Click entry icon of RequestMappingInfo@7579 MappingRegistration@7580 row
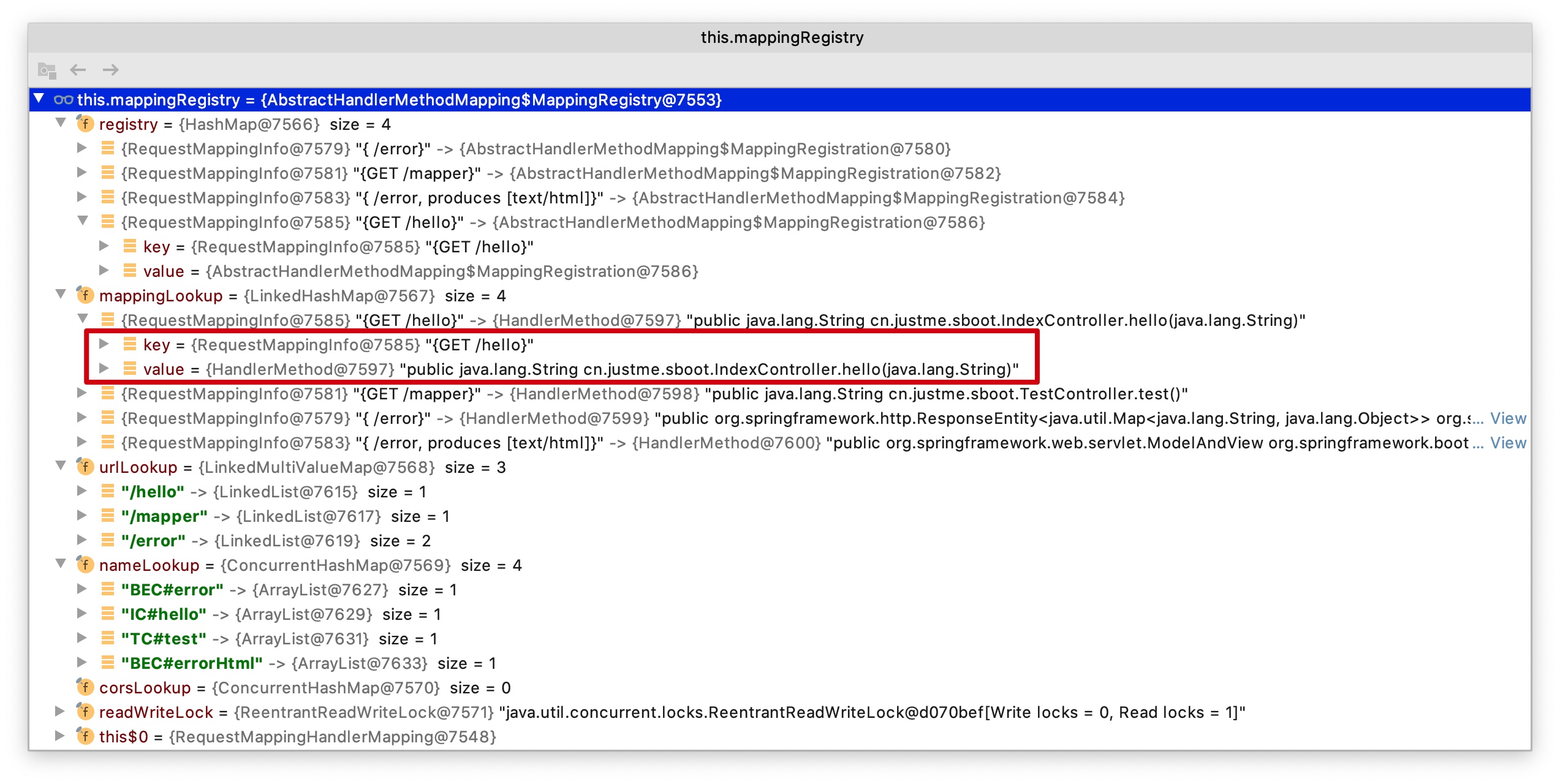Viewport: 1560px width, 784px height. (108, 148)
